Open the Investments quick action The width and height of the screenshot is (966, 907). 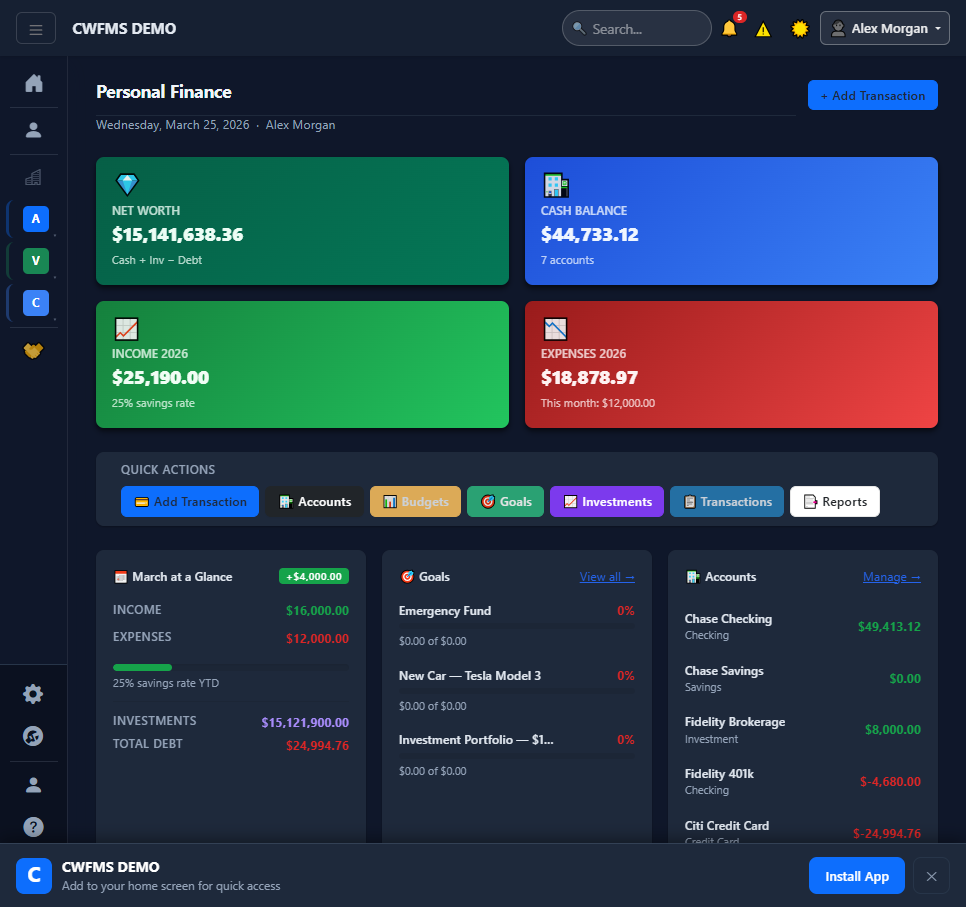pos(606,501)
